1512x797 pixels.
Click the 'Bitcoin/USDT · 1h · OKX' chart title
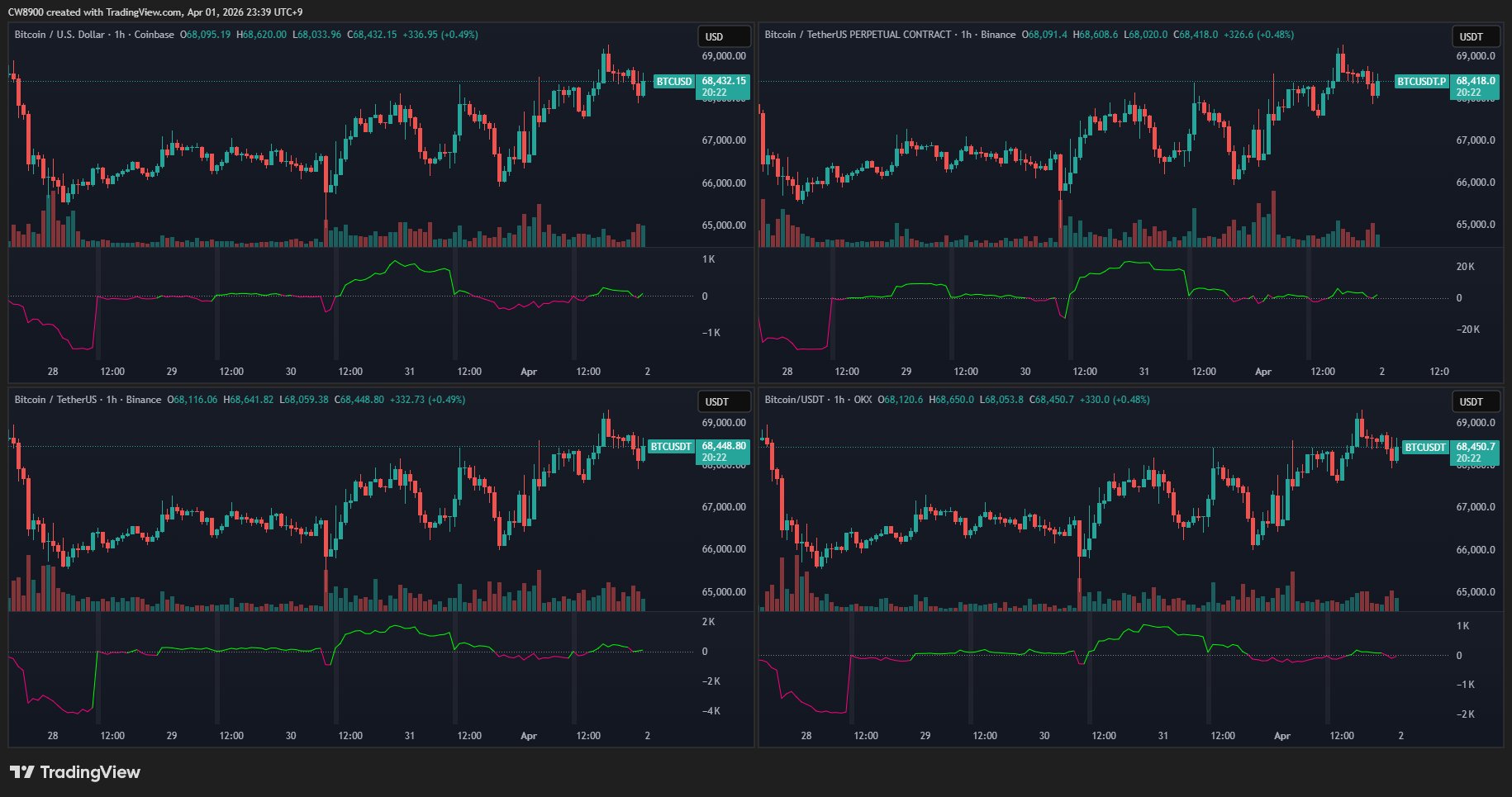[x=818, y=400]
